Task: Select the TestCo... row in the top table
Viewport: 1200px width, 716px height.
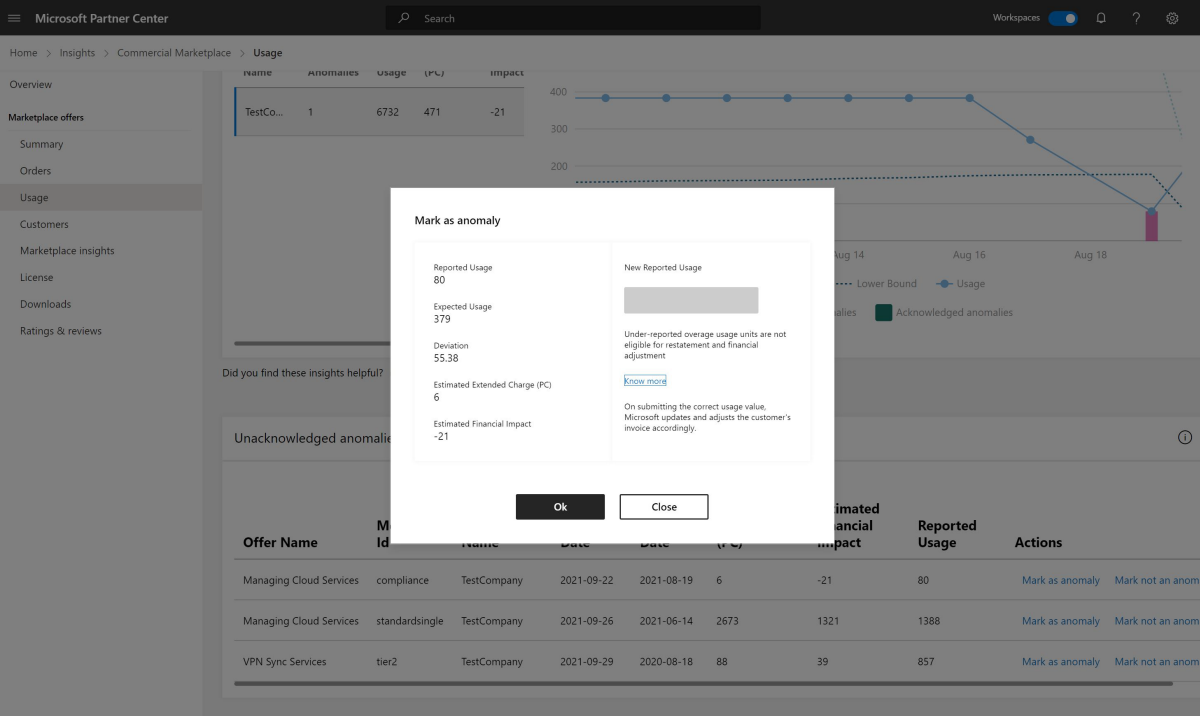Action: (x=379, y=112)
